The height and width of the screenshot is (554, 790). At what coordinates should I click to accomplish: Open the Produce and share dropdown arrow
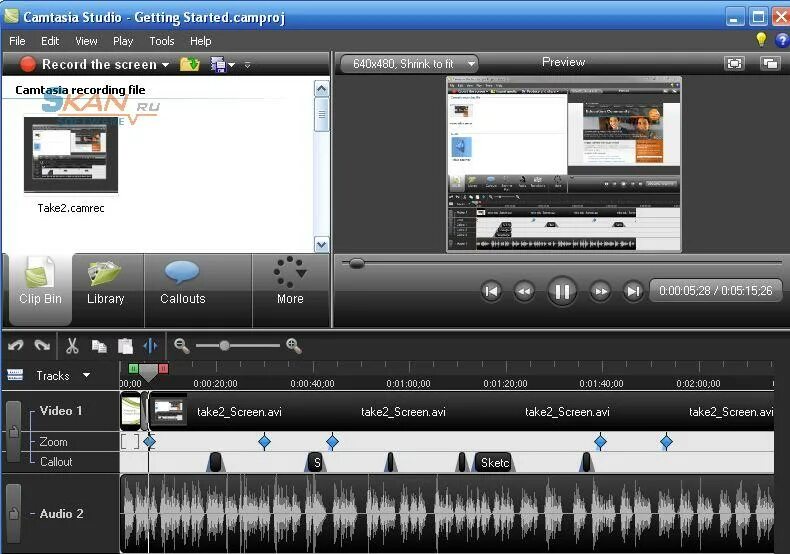(231, 65)
